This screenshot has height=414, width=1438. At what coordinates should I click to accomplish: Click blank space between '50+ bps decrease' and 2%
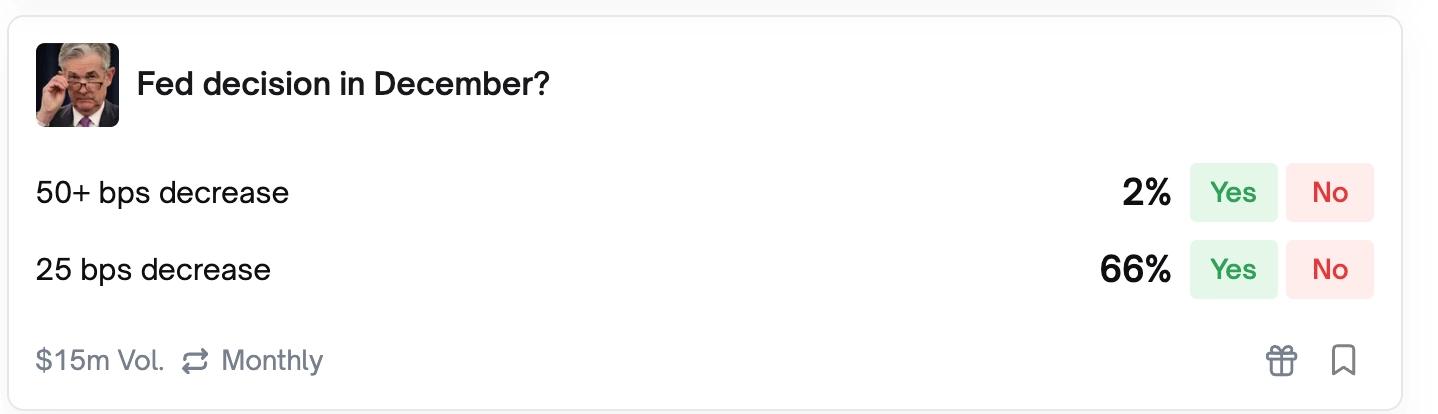coord(700,192)
